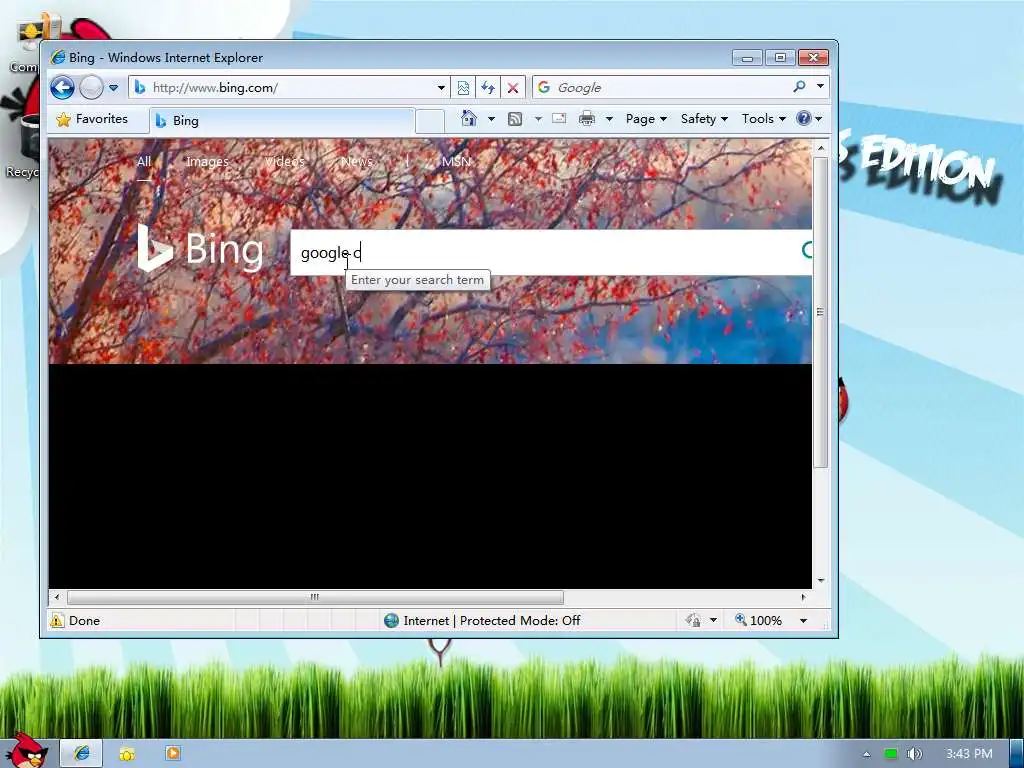Click the Read Mail icon
This screenshot has width=1024, height=768.
(x=559, y=119)
